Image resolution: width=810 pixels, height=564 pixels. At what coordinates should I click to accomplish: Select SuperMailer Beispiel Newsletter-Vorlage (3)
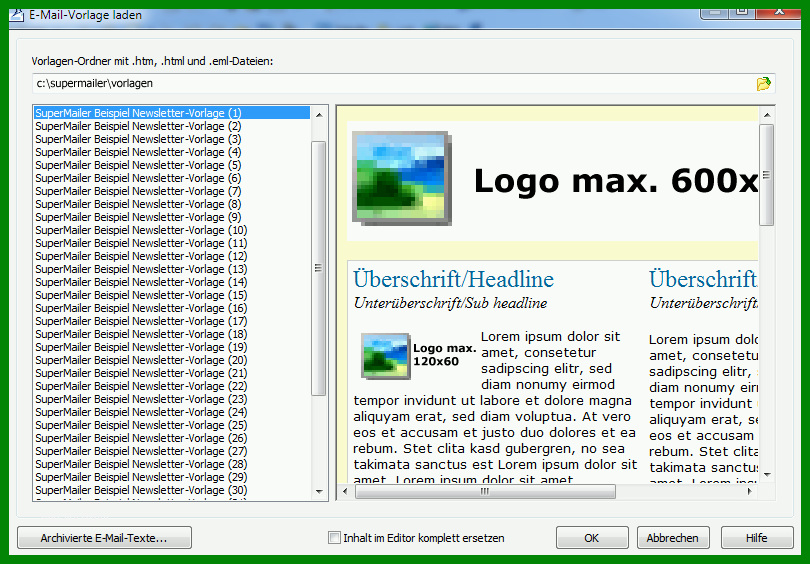click(172, 139)
